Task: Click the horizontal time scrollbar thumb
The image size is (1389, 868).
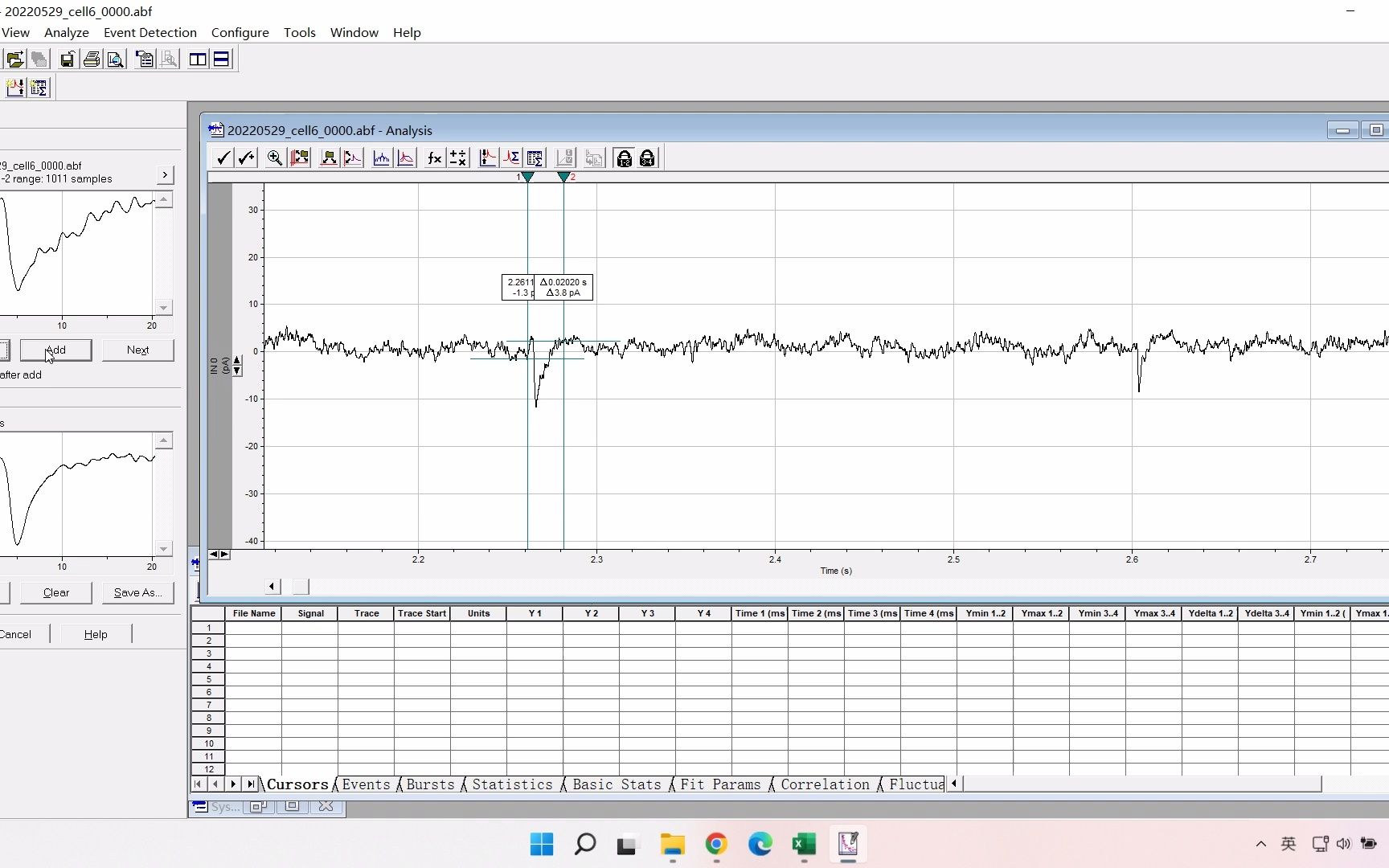Action: coord(301,587)
